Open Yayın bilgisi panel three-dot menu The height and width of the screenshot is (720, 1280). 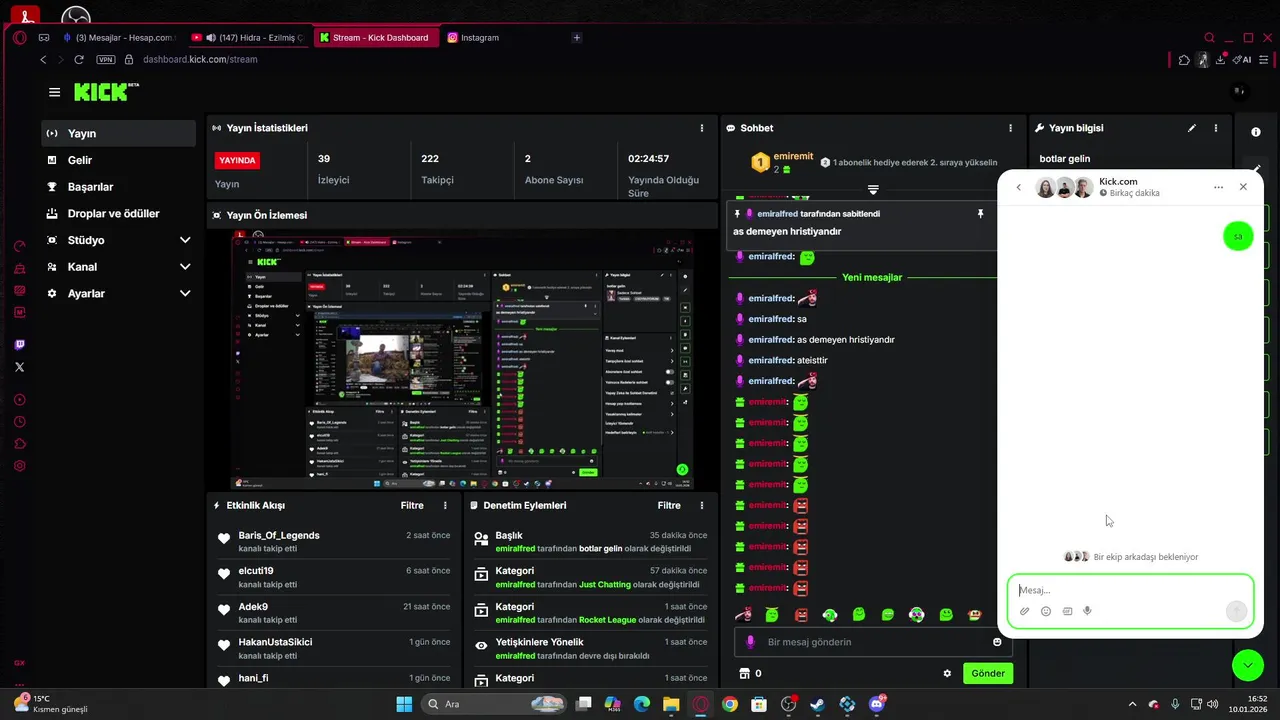(1216, 128)
